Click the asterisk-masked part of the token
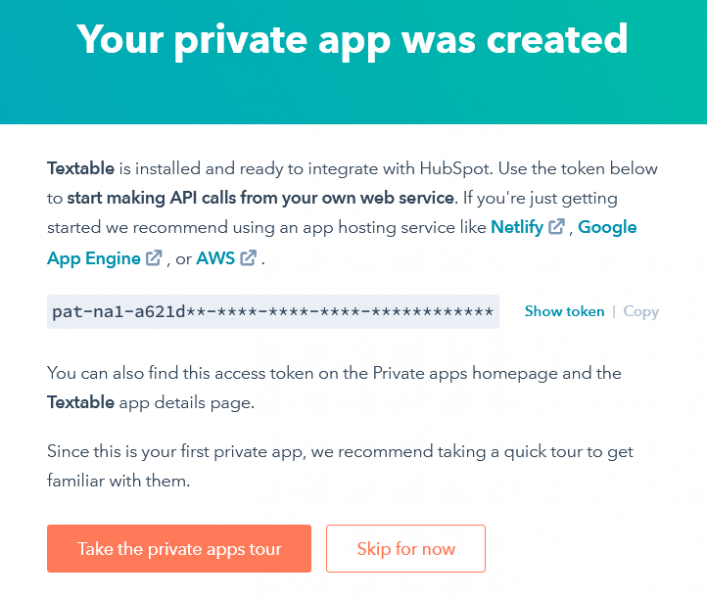The width and height of the screenshot is (707, 599). (x=340, y=312)
